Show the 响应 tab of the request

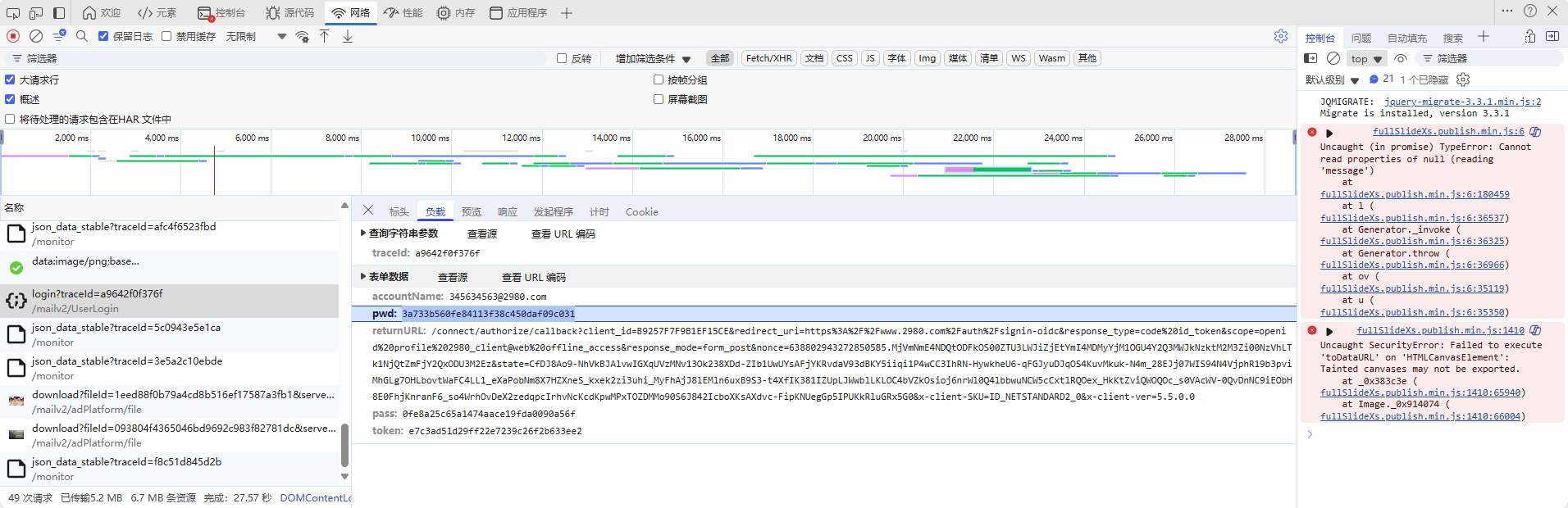click(508, 211)
